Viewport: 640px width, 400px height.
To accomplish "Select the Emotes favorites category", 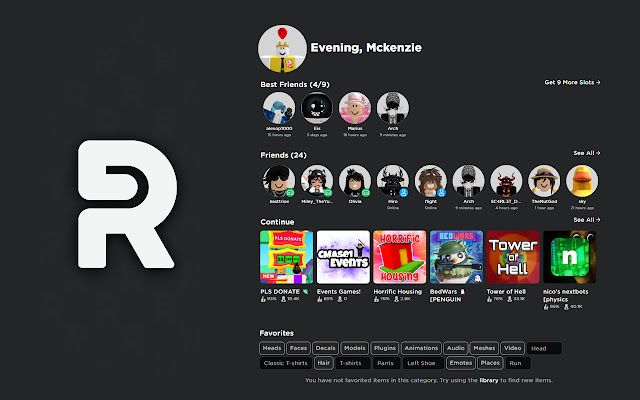I will (x=461, y=363).
